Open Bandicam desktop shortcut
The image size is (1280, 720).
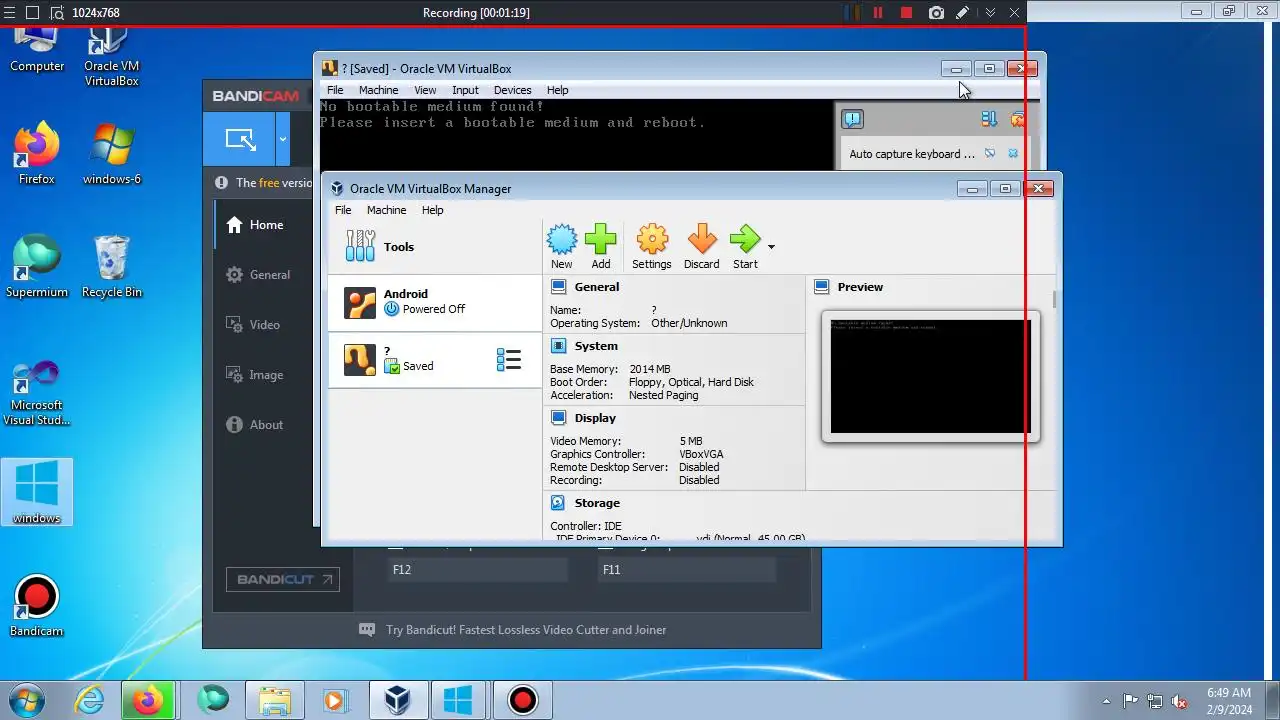point(37,605)
